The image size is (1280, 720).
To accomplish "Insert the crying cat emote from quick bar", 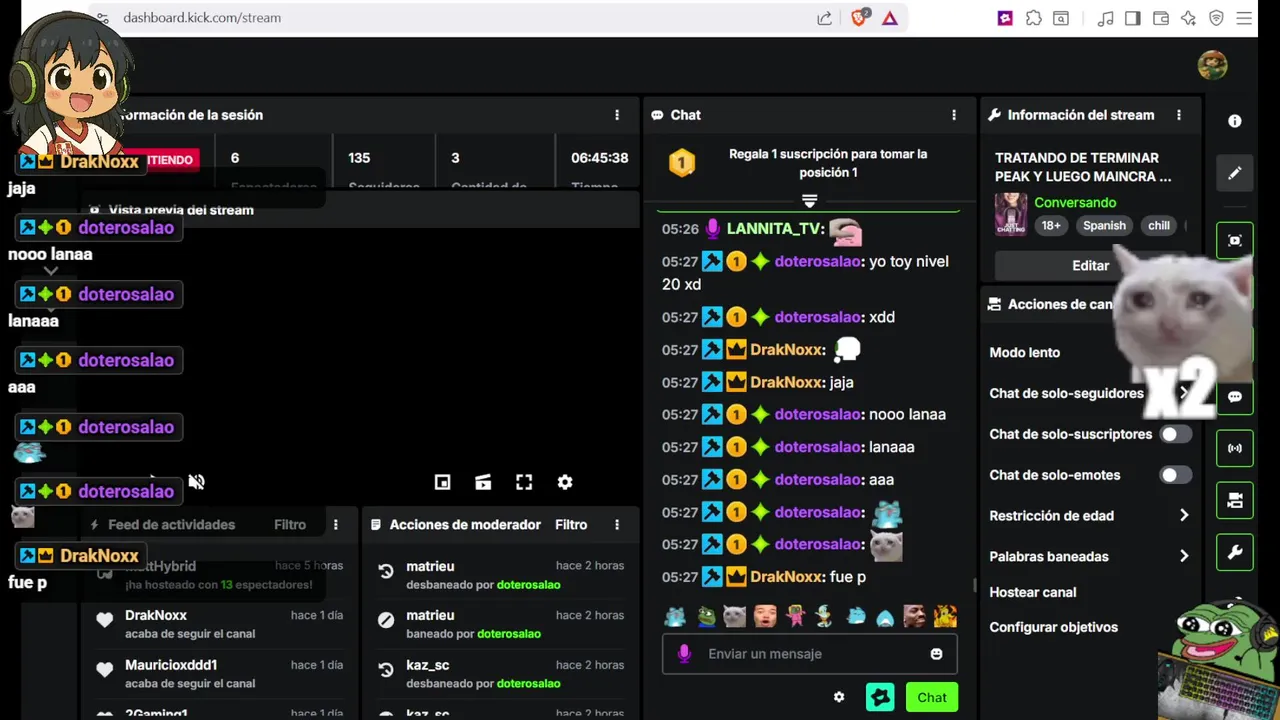I will [735, 616].
